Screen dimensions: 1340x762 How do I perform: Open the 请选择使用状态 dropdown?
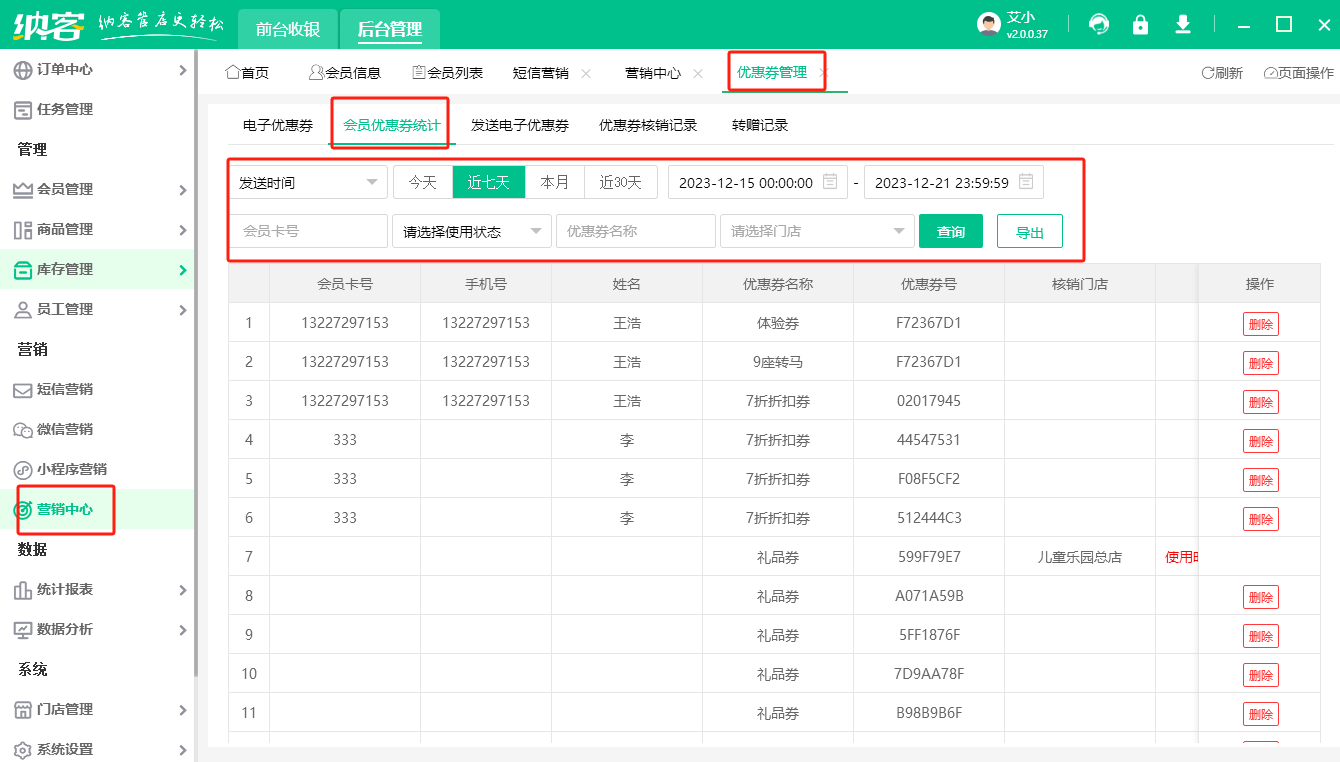coord(472,231)
